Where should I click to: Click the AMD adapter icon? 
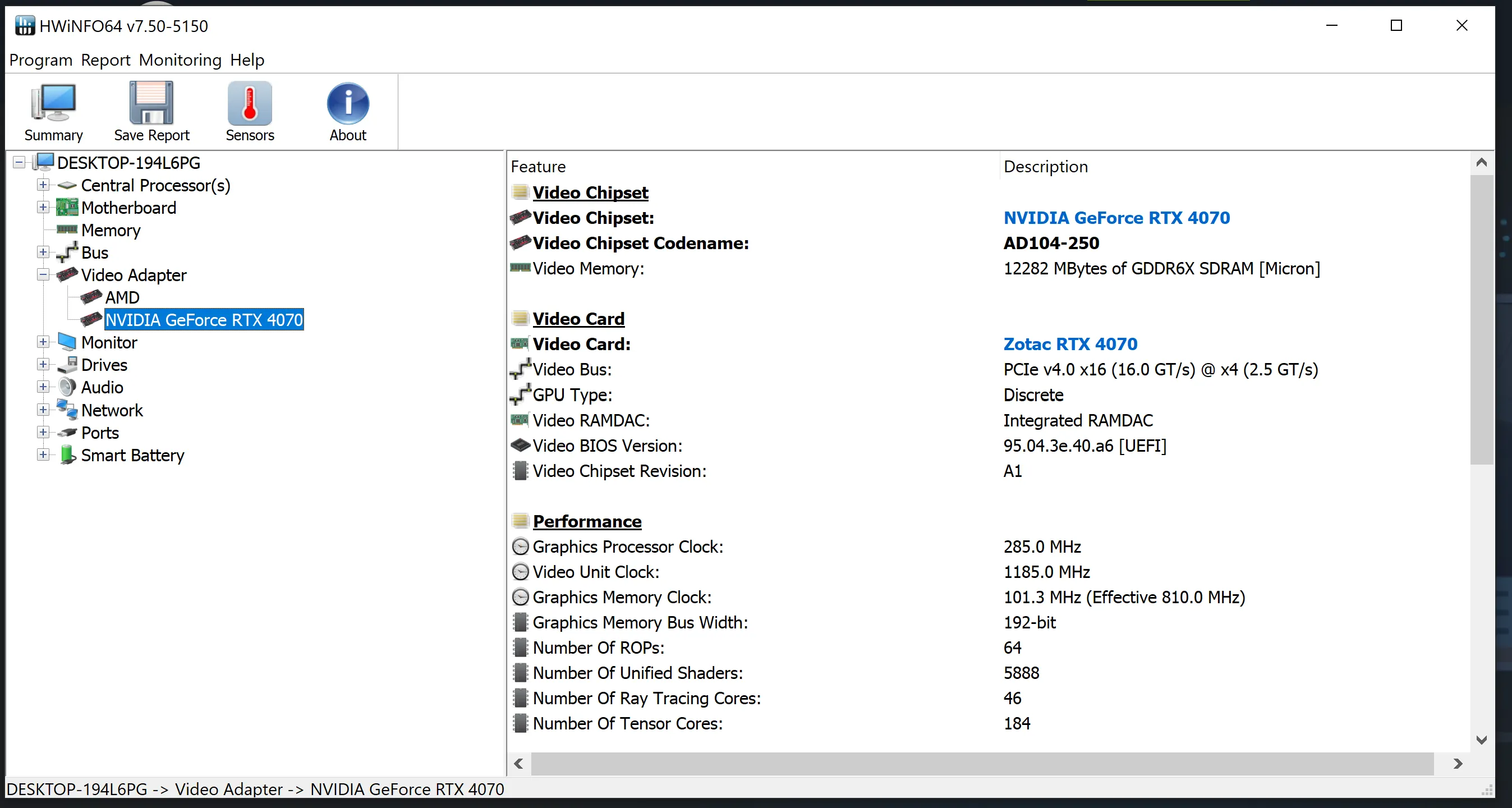point(91,297)
